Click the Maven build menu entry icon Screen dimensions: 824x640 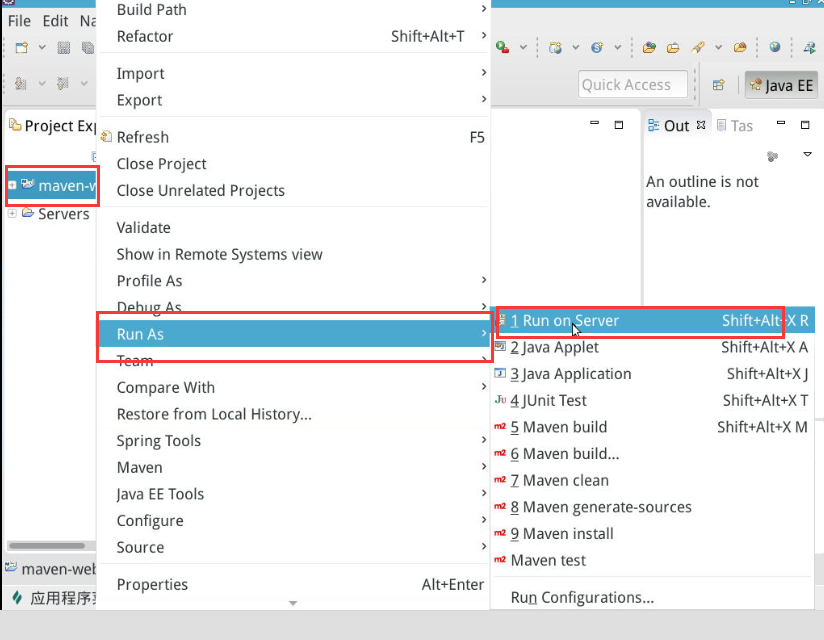coord(500,427)
